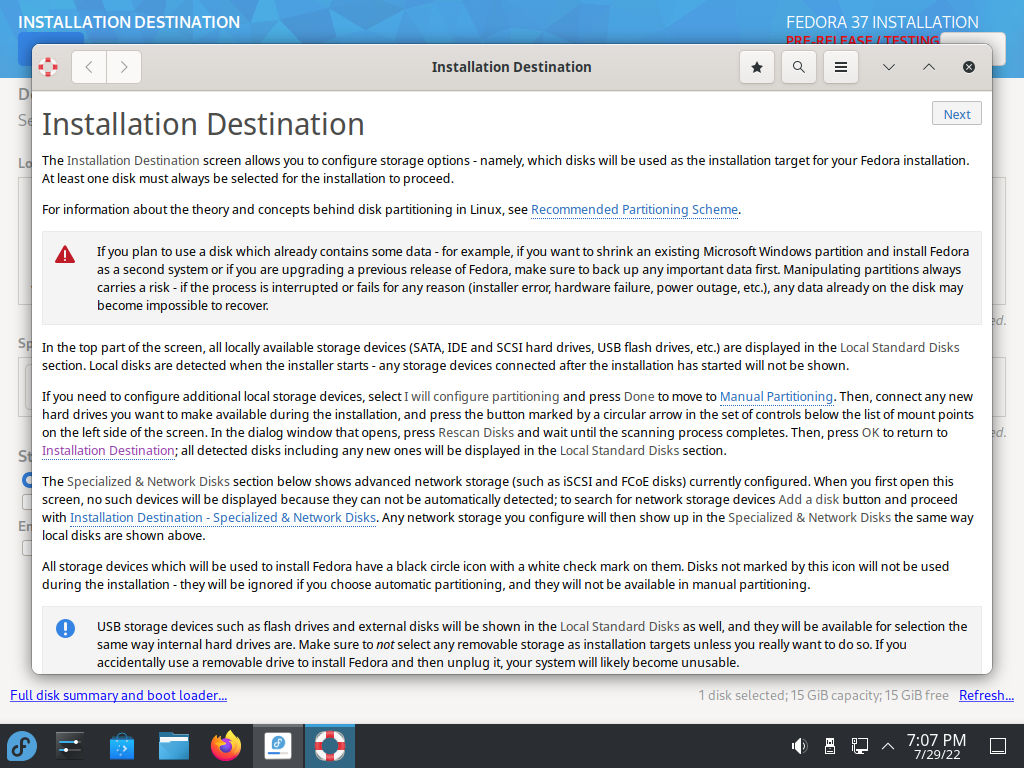
Task: Open Recommended Partitioning Scheme link
Action: (634, 210)
